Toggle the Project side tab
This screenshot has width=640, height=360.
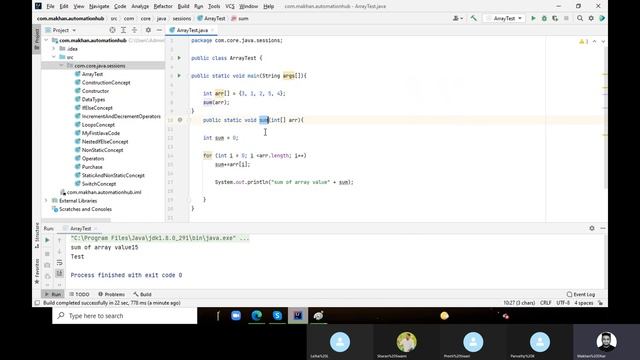click(37, 39)
